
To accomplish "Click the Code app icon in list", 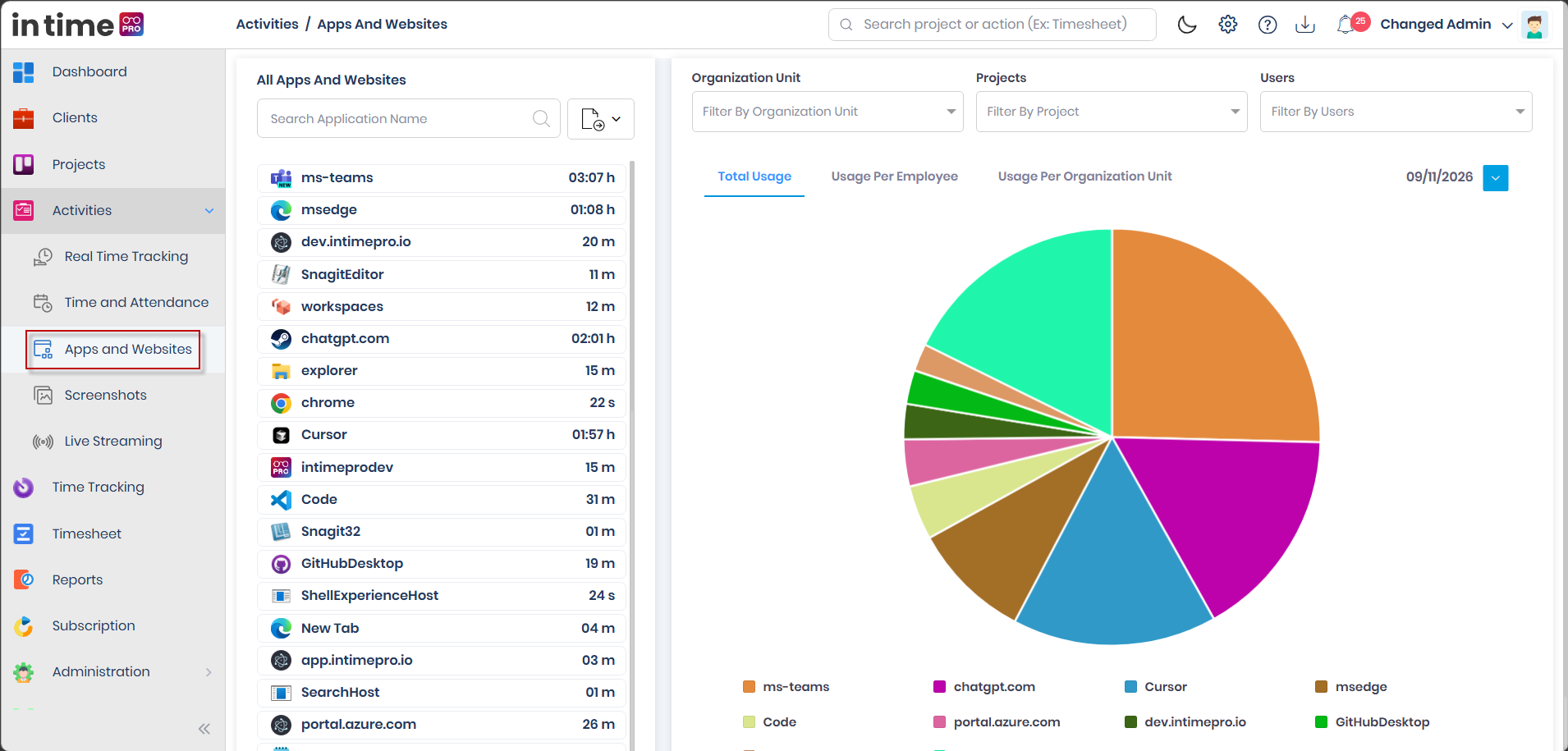I will [x=281, y=500].
